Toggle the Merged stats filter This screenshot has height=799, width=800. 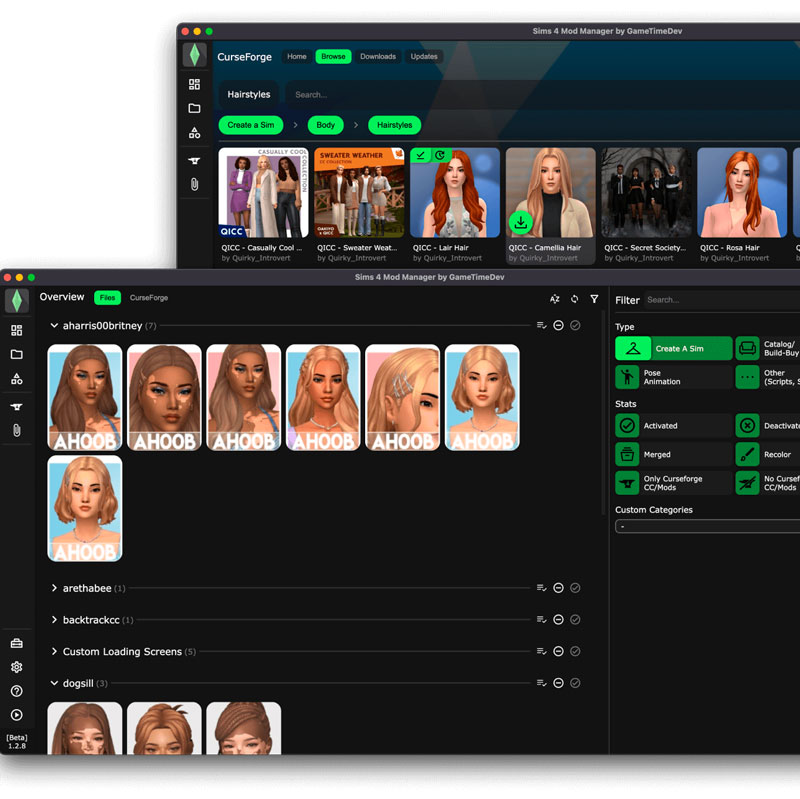673,454
